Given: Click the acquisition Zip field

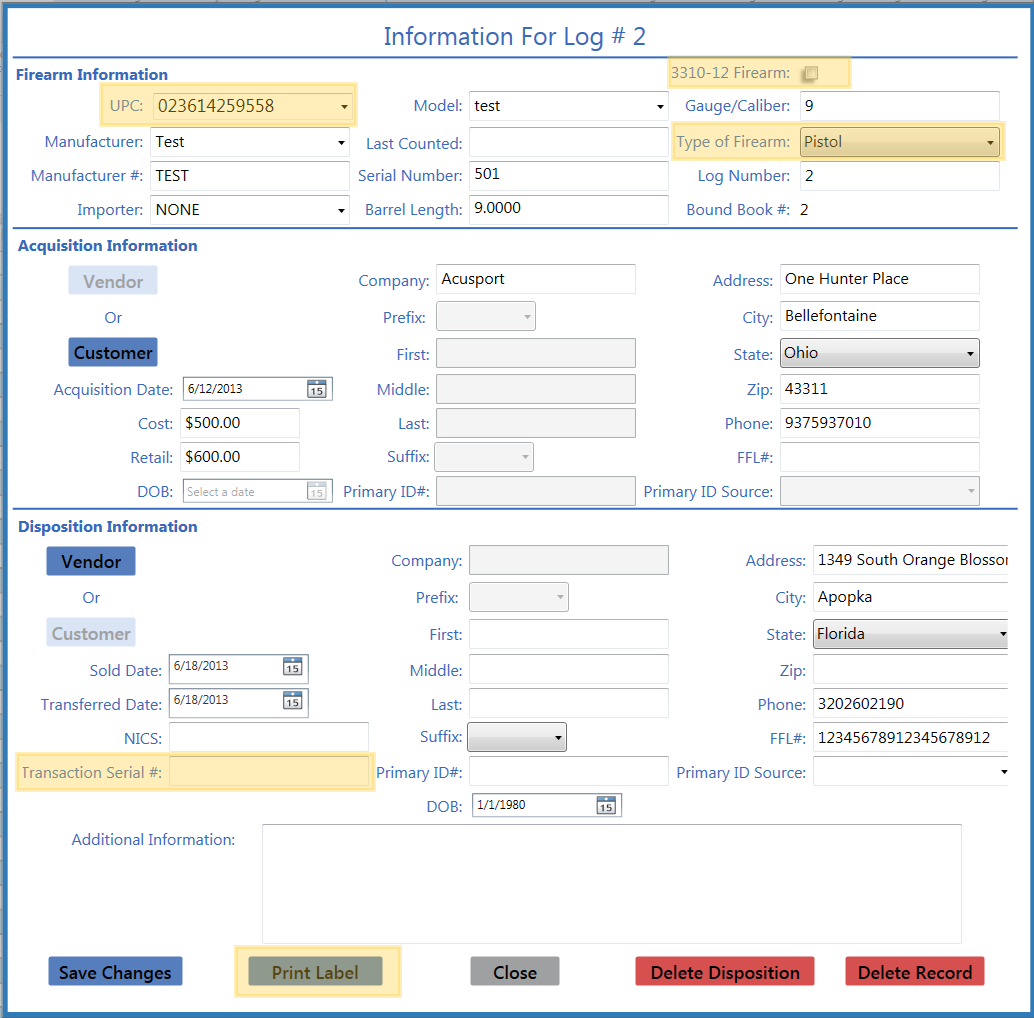Looking at the screenshot, I should [880, 389].
